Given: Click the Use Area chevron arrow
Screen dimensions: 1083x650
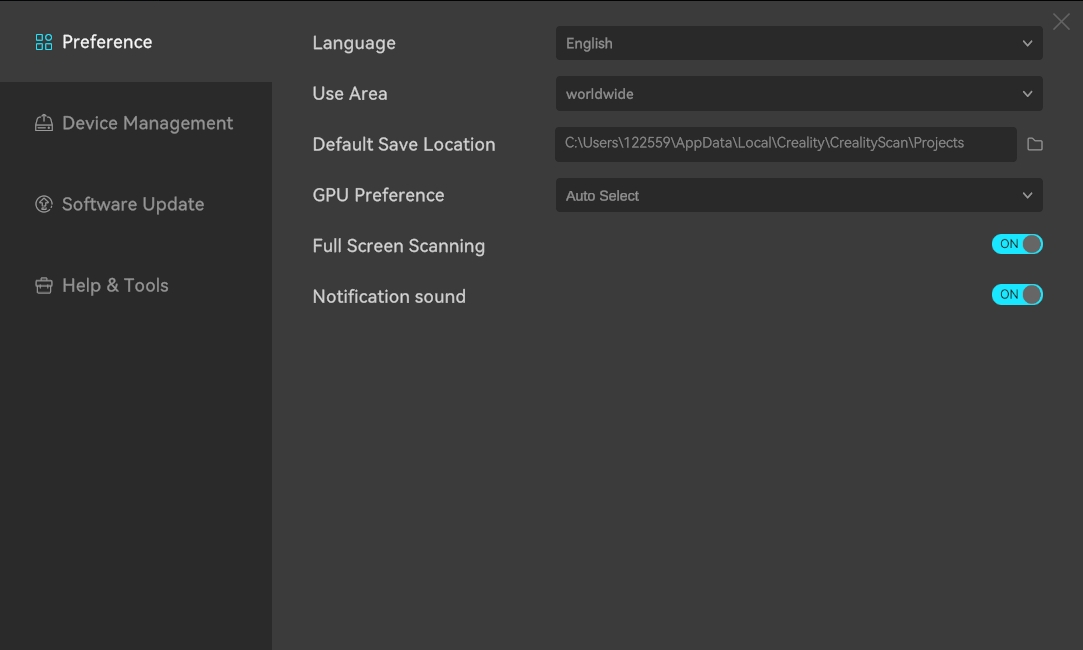Looking at the screenshot, I should click(x=1027, y=93).
